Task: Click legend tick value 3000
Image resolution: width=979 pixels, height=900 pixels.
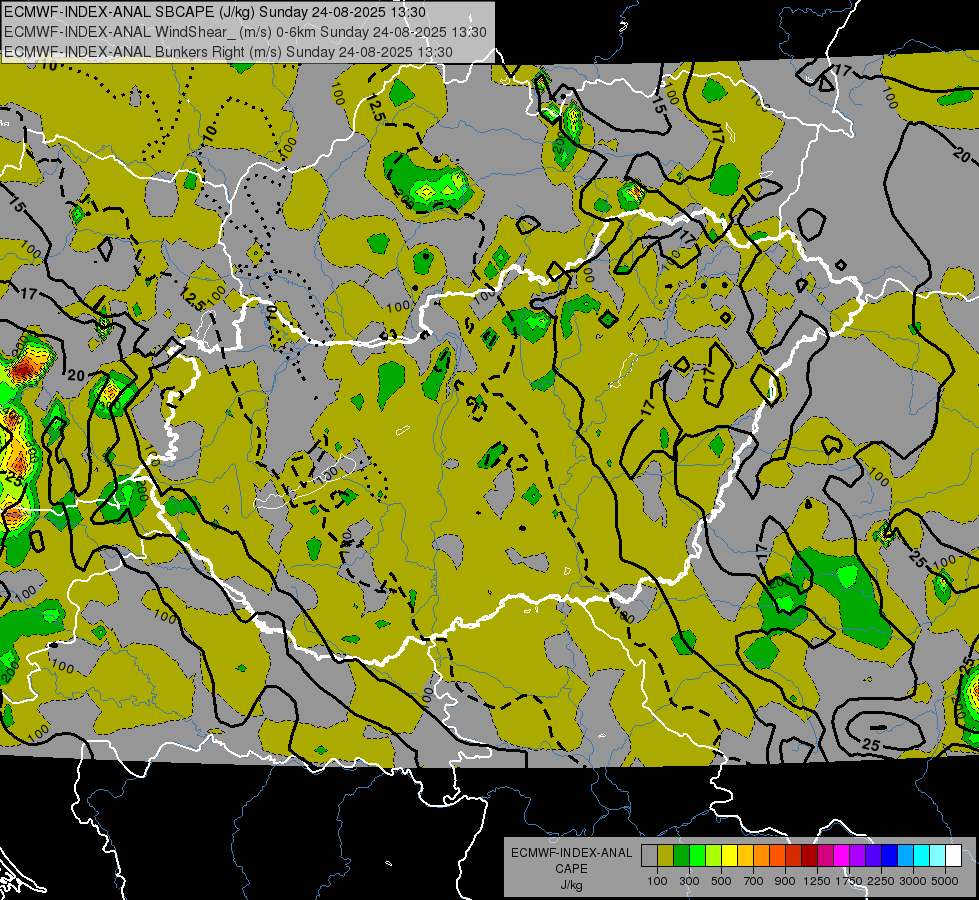Action: 913,881
